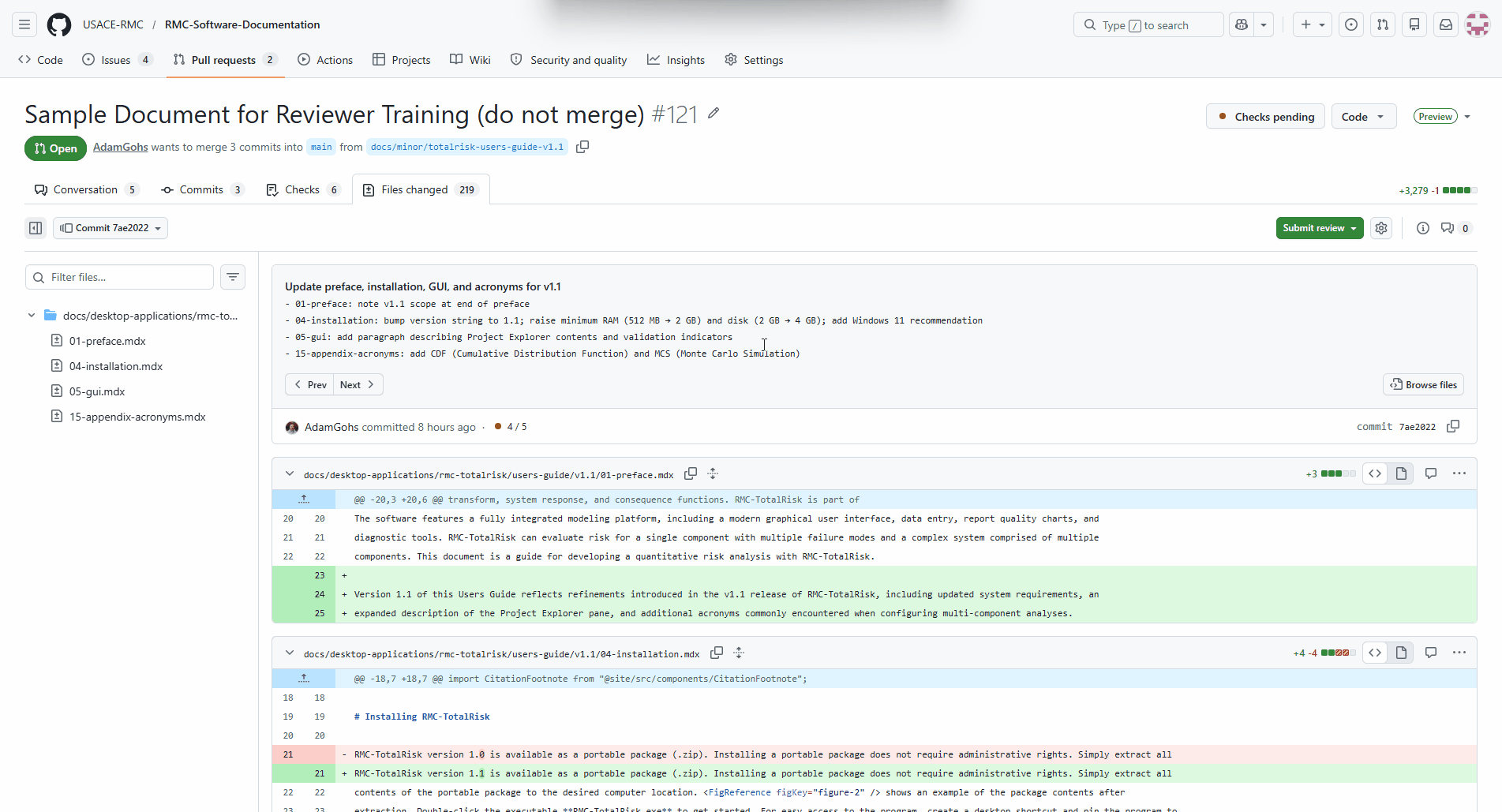The height and width of the screenshot is (812, 1502).
Task: Open the global navigation hamburger menu
Action: (24, 24)
